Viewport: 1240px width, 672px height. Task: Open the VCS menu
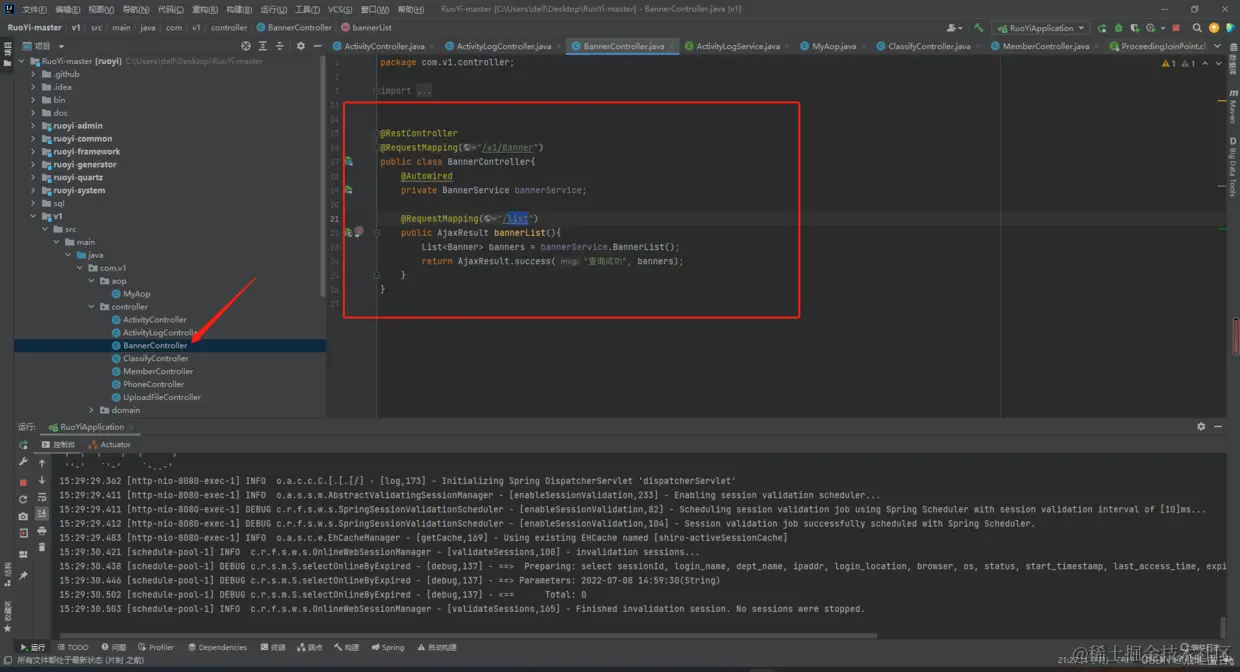[339, 9]
